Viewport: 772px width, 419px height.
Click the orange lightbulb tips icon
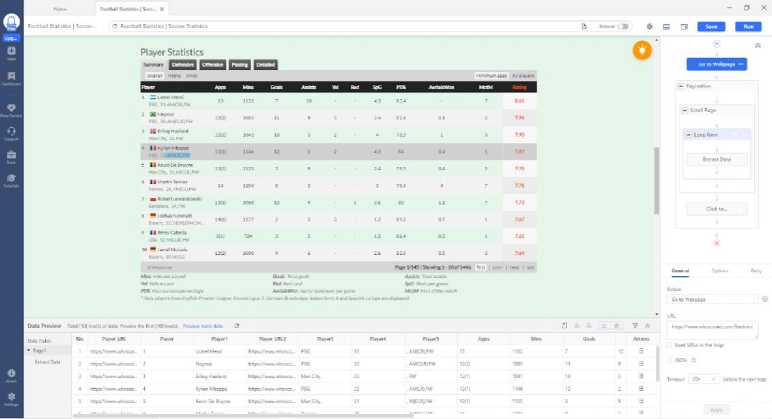click(642, 50)
